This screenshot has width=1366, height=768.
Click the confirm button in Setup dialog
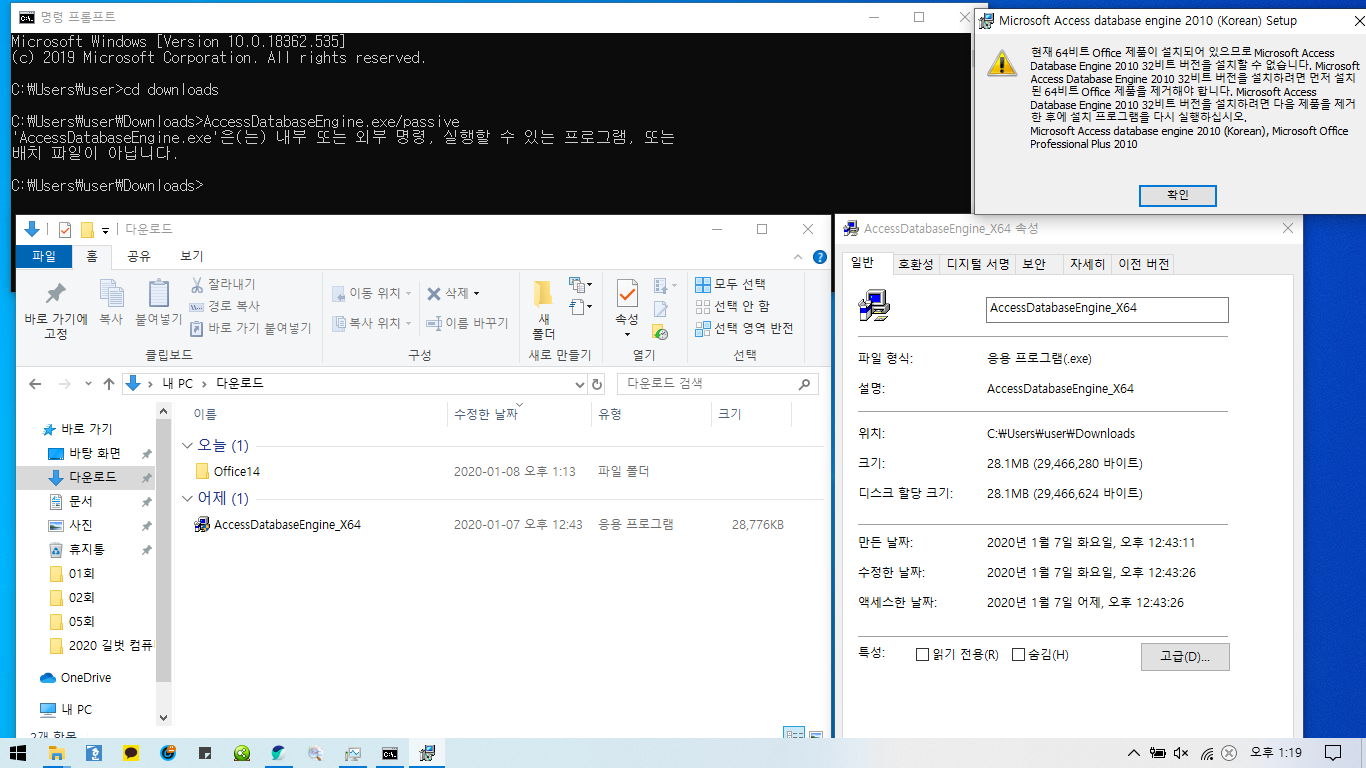tap(1177, 196)
